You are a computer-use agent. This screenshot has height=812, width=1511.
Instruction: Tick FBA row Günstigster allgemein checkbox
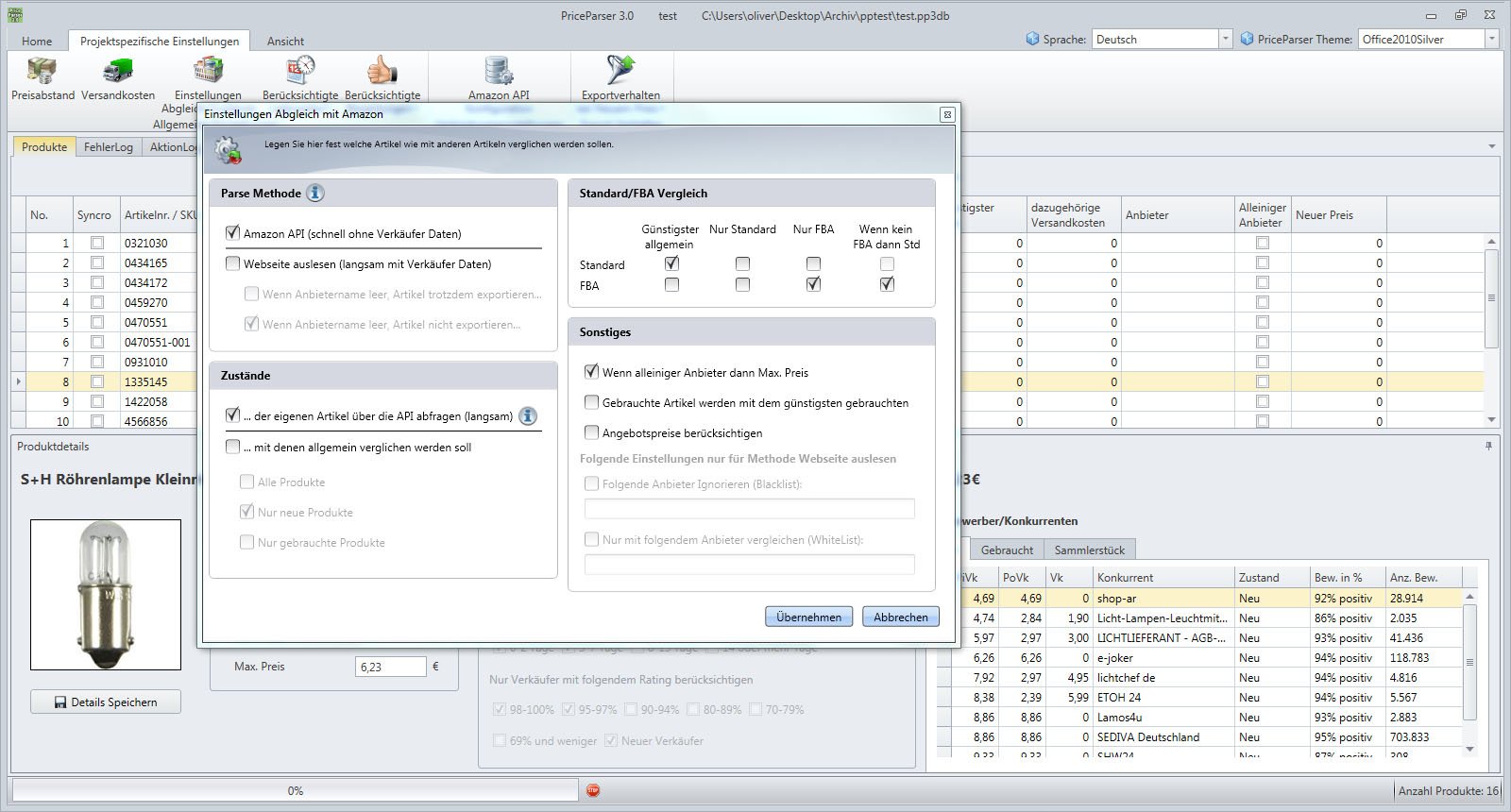pyautogui.click(x=671, y=284)
